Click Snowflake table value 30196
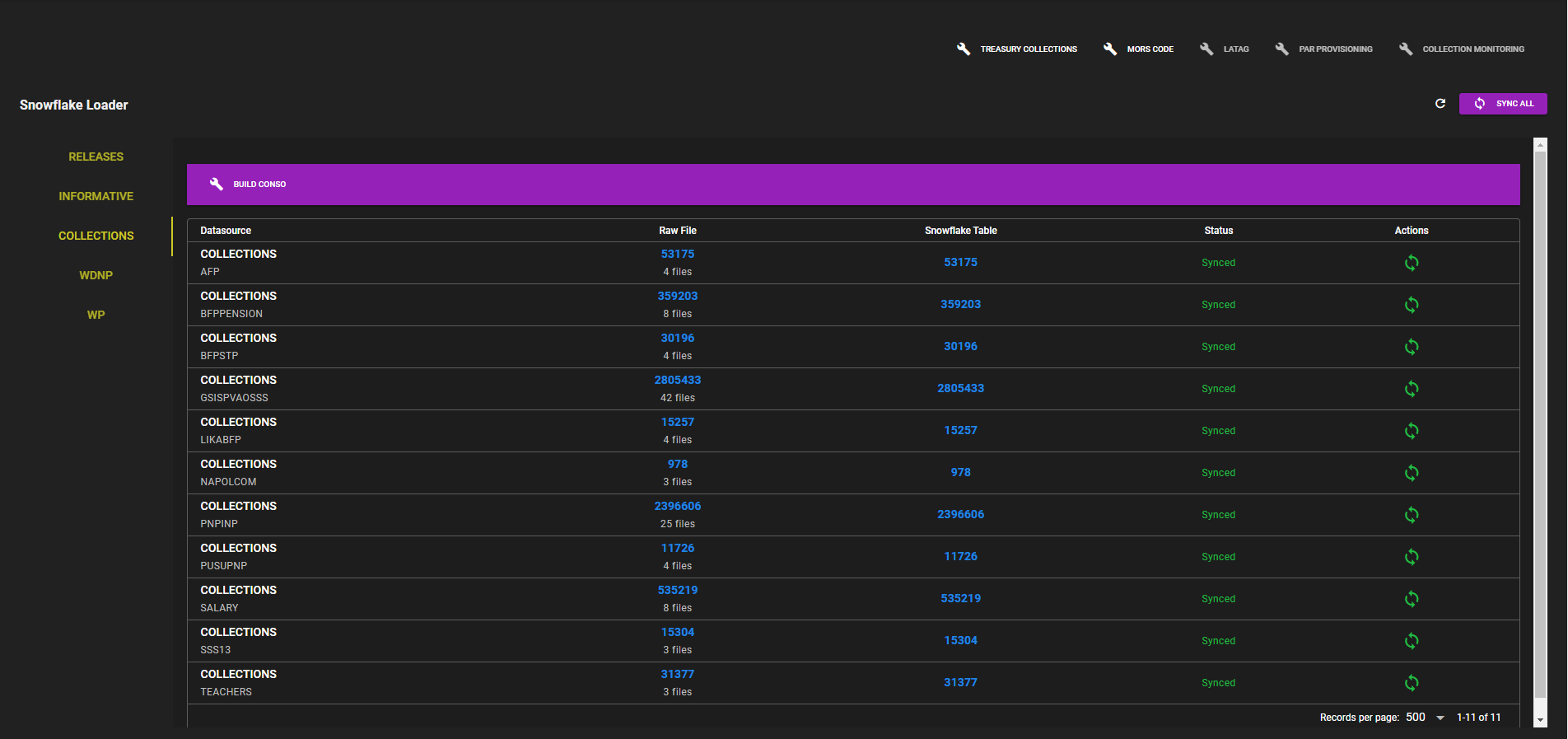This screenshot has height=739, width=1568. pos(961,346)
